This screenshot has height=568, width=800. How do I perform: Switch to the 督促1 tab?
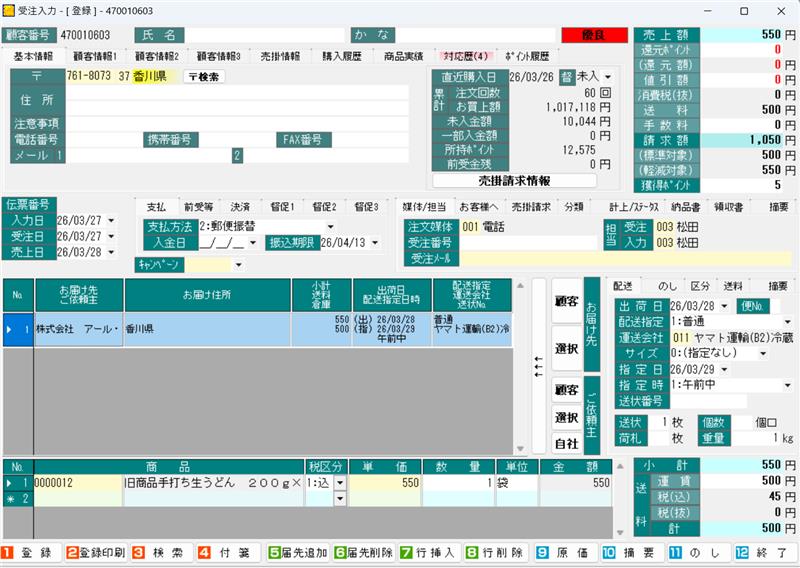[282, 207]
